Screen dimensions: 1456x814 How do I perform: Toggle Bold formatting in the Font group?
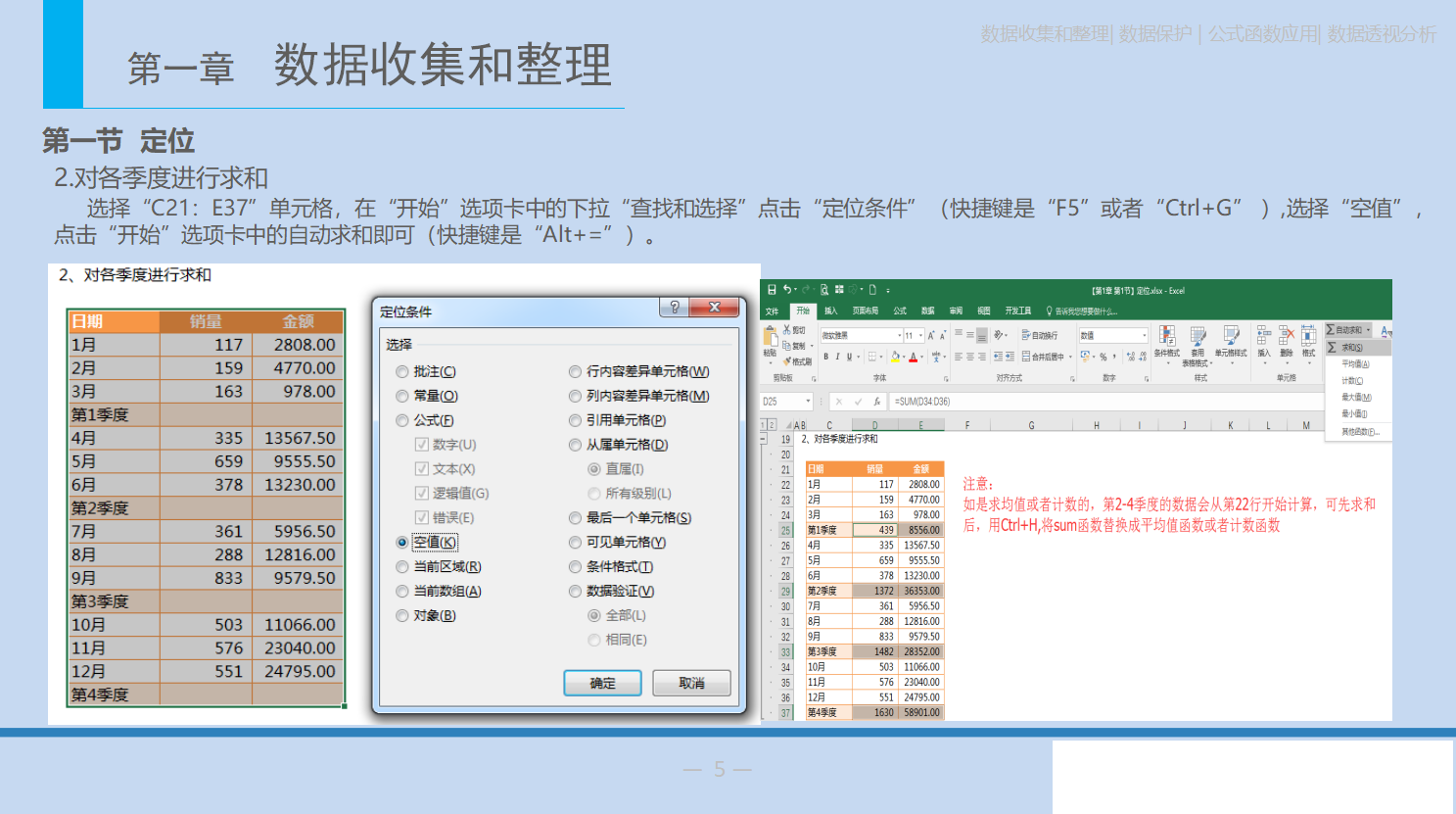coord(825,357)
